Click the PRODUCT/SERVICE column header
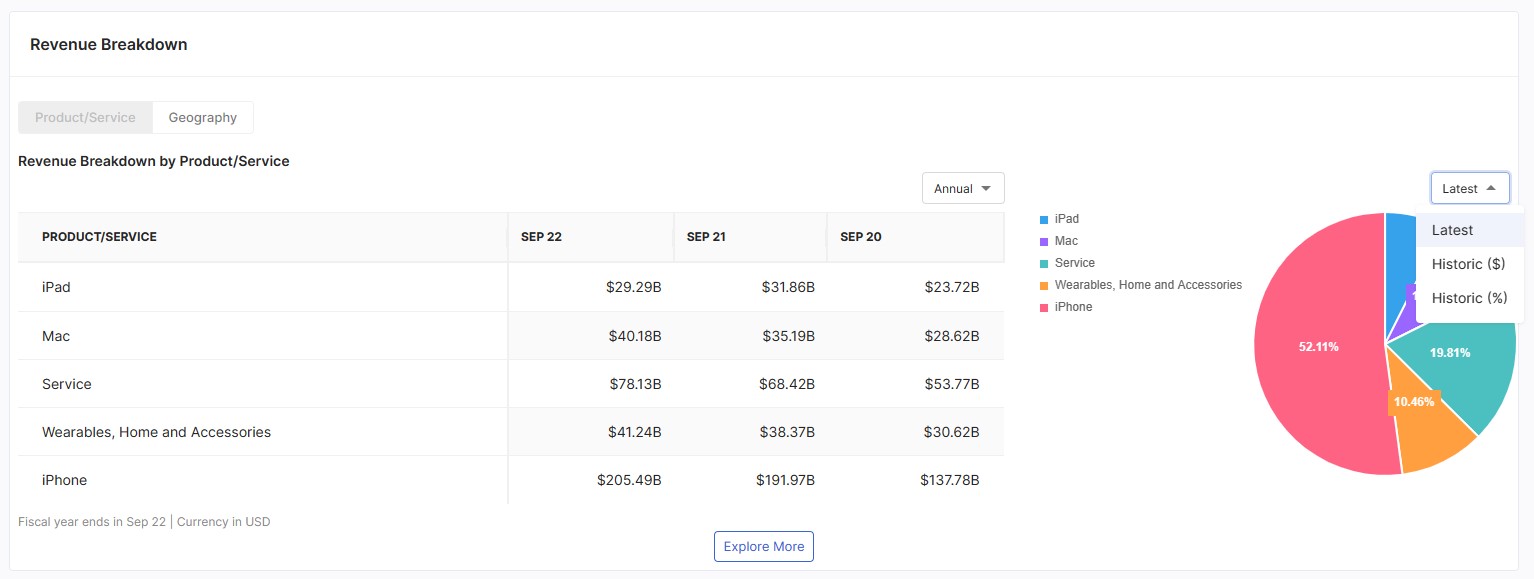 pos(262,237)
